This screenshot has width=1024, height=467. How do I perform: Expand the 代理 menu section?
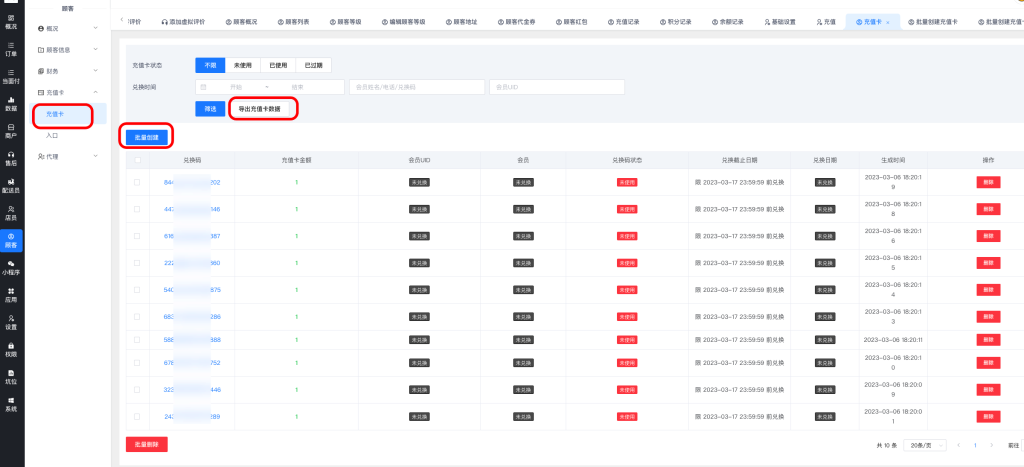[x=67, y=156]
